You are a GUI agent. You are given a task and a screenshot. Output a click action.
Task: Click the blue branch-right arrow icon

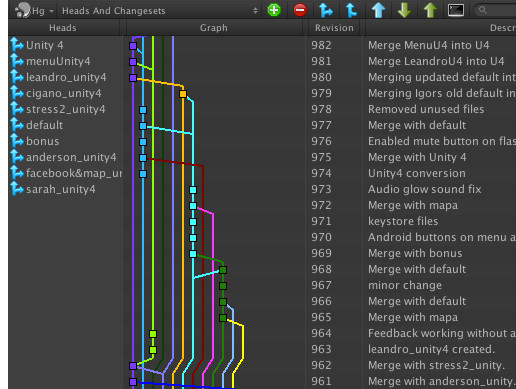pyautogui.click(x=326, y=10)
